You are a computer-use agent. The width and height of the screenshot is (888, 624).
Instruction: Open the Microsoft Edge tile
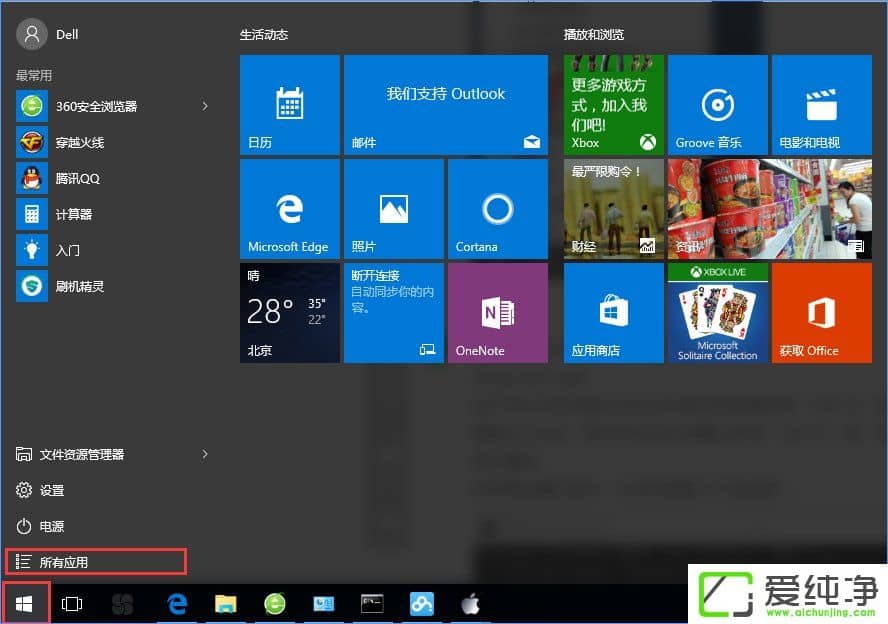coord(289,208)
